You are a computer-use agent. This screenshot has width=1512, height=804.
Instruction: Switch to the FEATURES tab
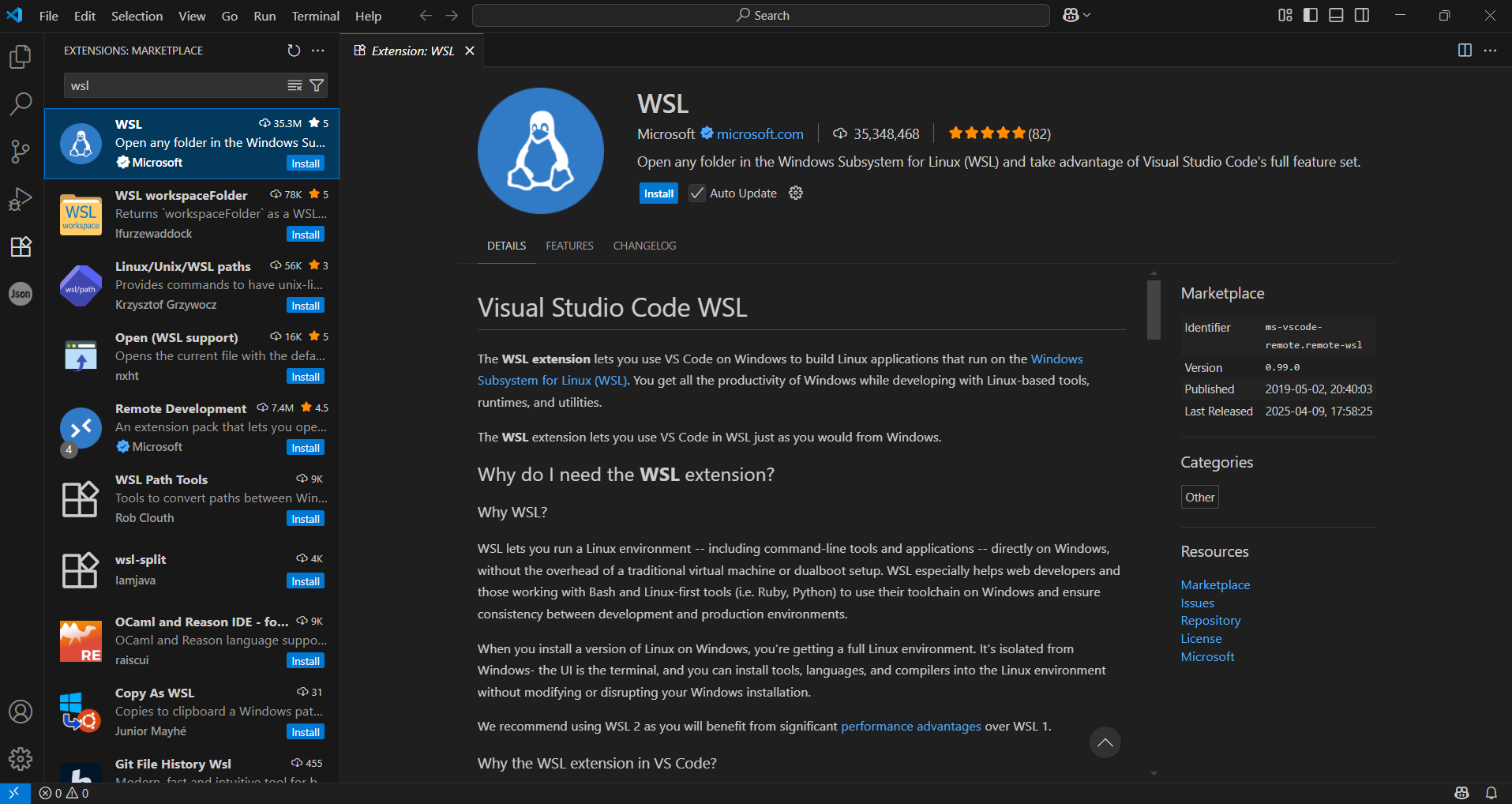tap(569, 246)
